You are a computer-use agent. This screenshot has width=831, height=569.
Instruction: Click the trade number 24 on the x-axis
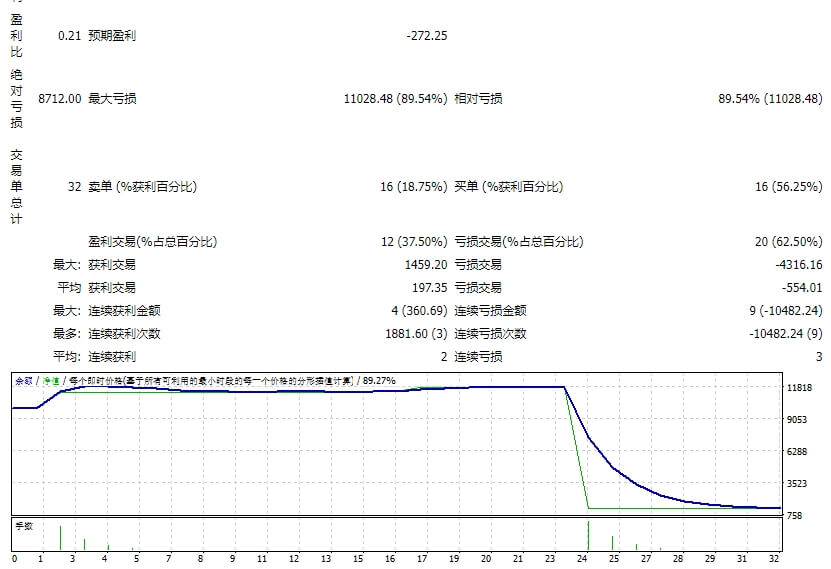[582, 558]
